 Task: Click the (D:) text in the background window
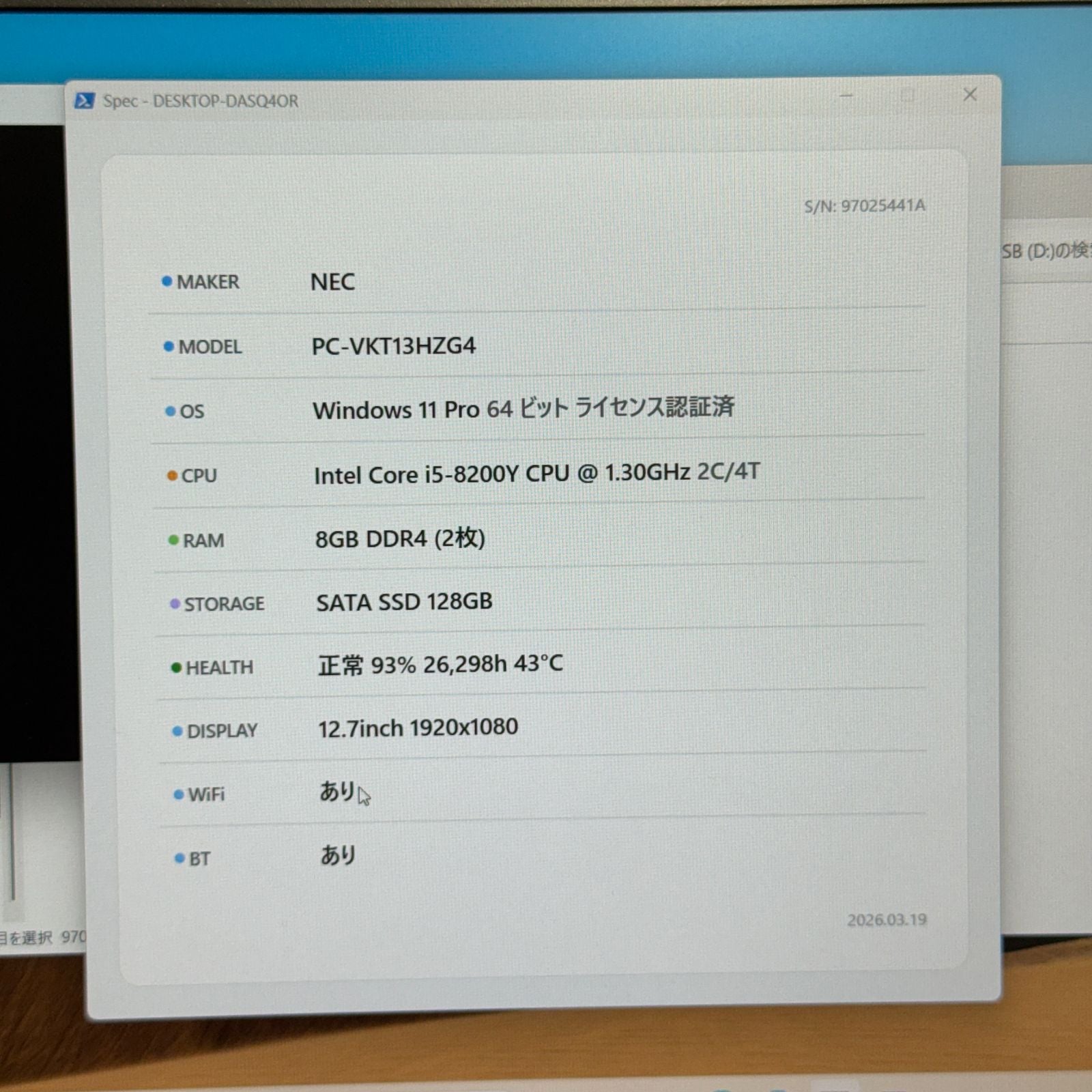point(1040,252)
